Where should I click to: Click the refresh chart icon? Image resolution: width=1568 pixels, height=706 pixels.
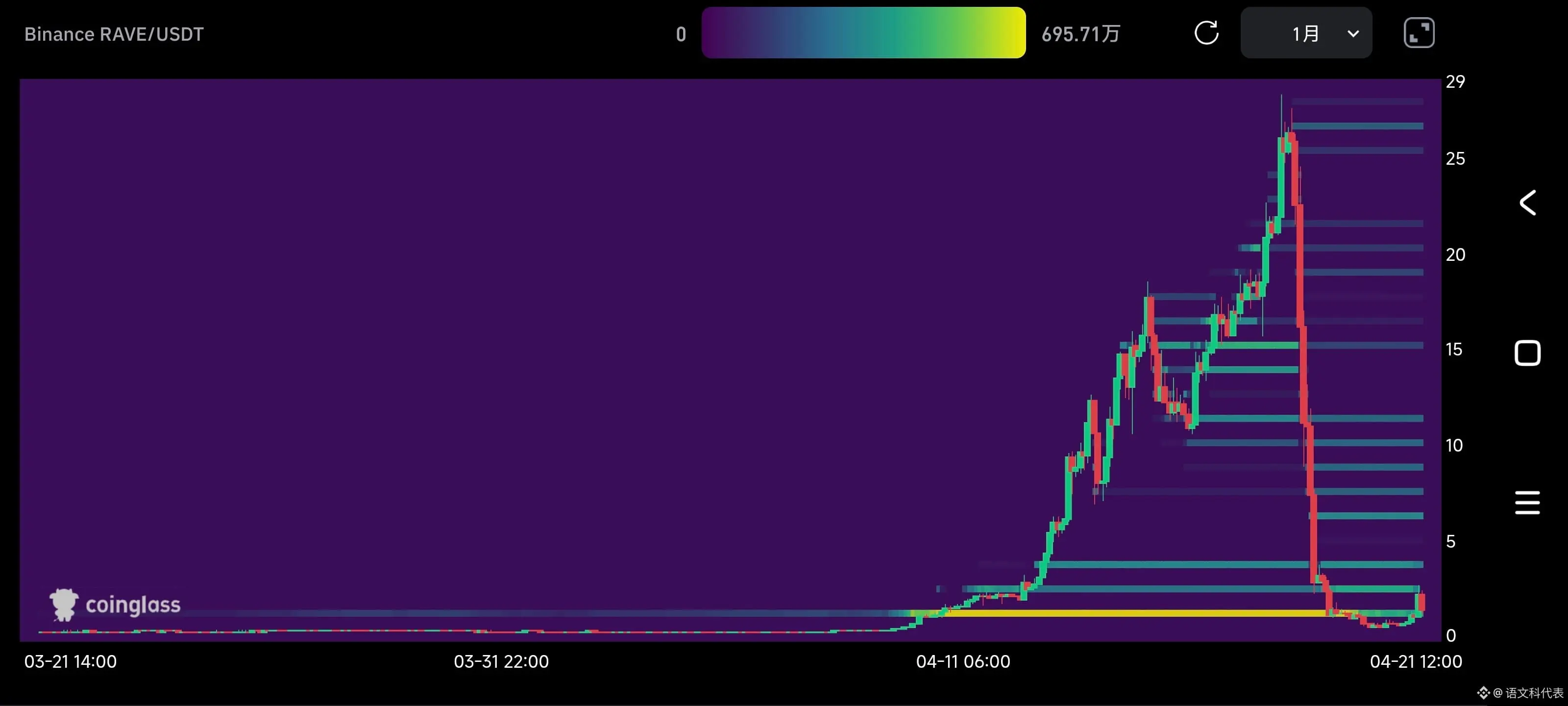pyautogui.click(x=1206, y=33)
